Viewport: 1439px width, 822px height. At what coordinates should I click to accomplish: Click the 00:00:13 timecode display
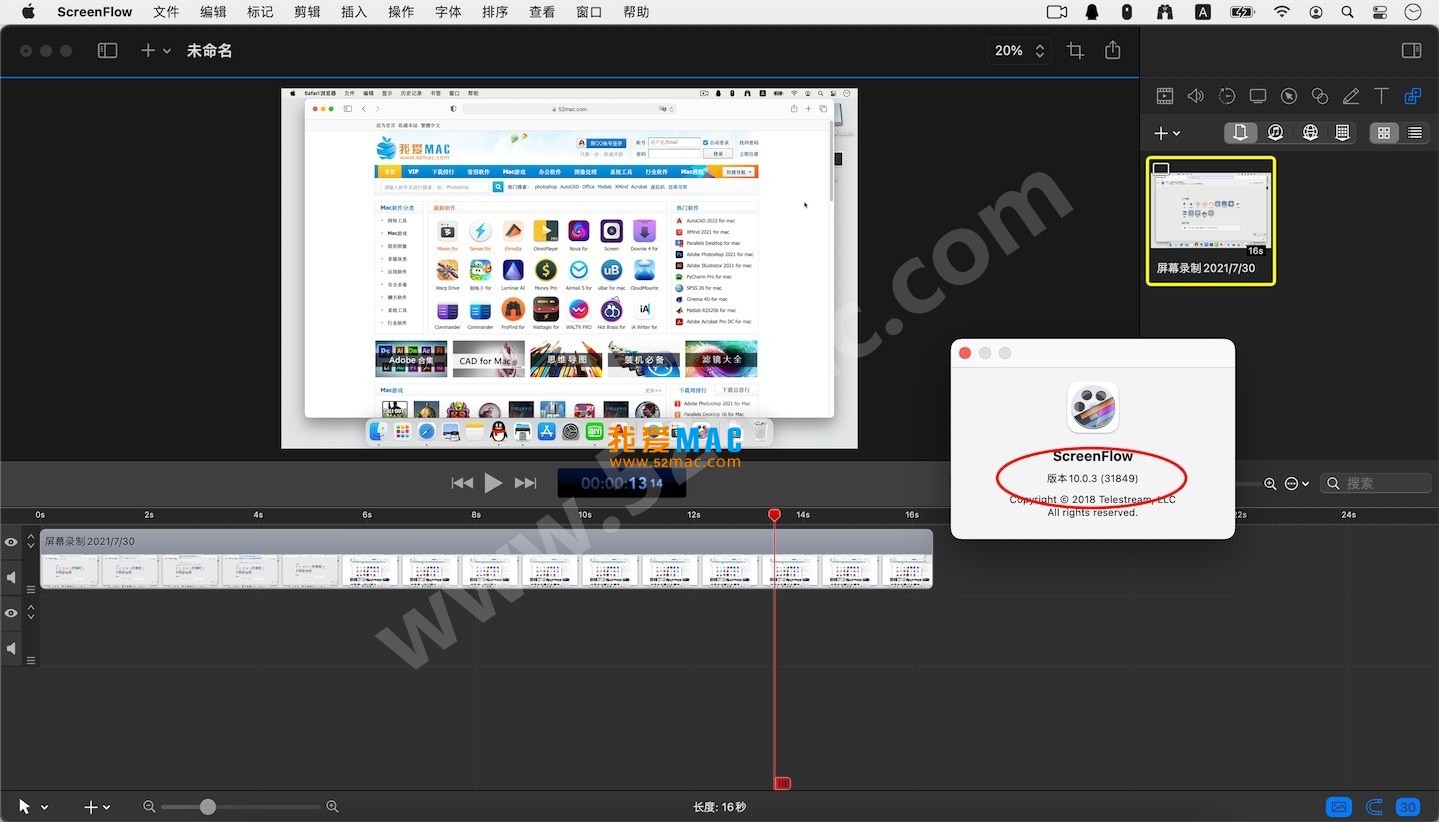tap(621, 483)
